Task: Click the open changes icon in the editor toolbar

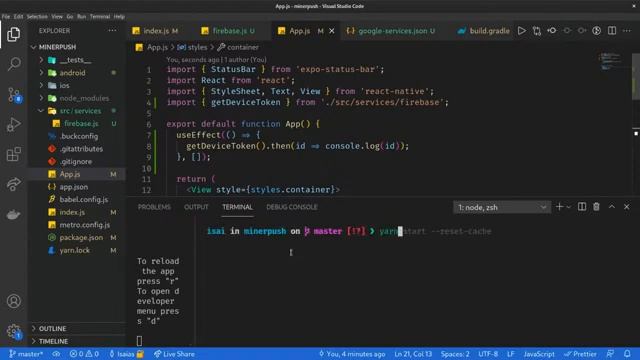Action: coord(537,31)
